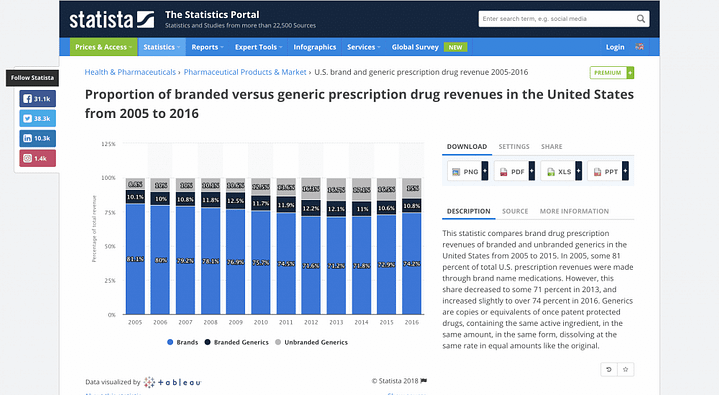719x395 pixels.
Task: Download the chart as PNG
Action: (x=468, y=172)
